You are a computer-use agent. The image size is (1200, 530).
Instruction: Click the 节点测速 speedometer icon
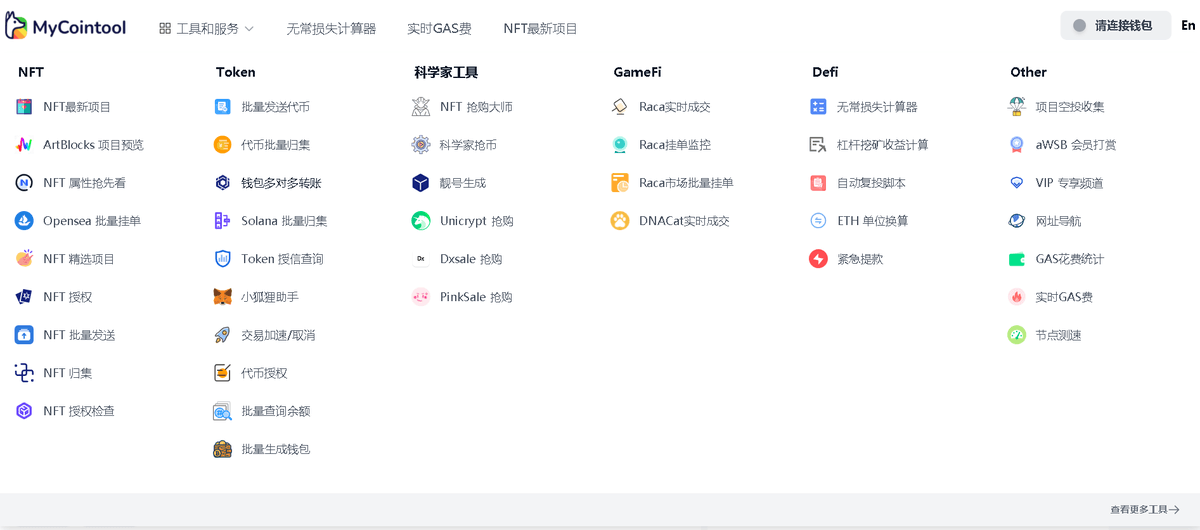click(1017, 335)
